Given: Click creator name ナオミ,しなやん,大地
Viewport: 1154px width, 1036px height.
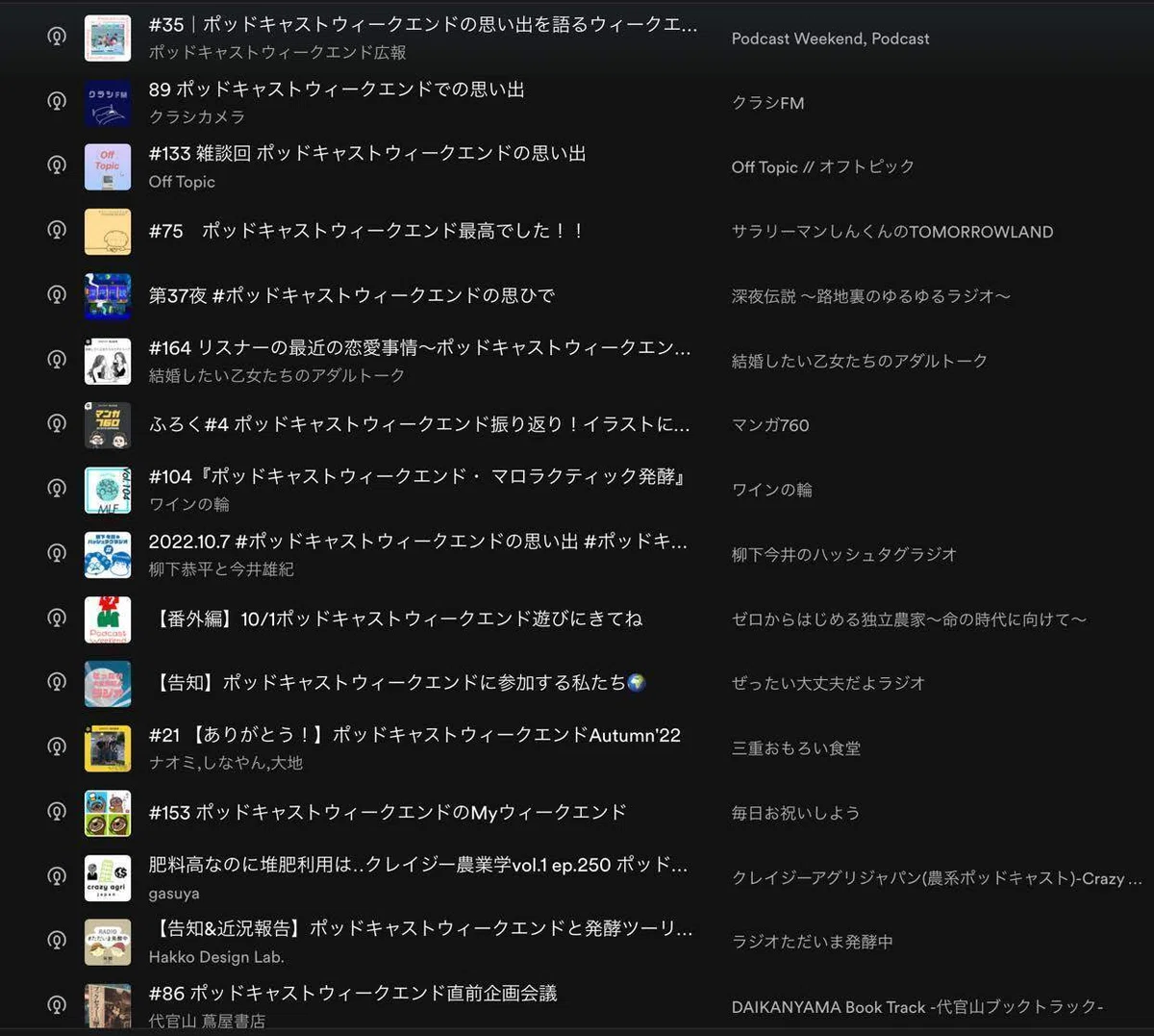Looking at the screenshot, I should [226, 763].
